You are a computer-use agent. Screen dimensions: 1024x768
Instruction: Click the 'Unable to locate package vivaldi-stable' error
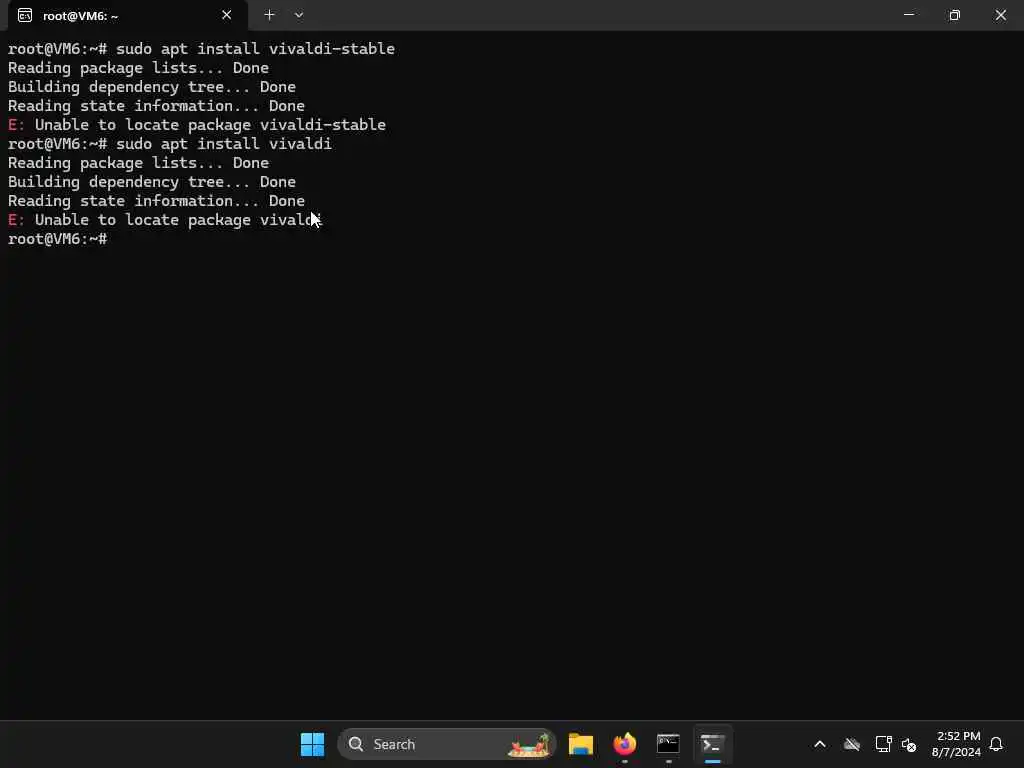197,125
